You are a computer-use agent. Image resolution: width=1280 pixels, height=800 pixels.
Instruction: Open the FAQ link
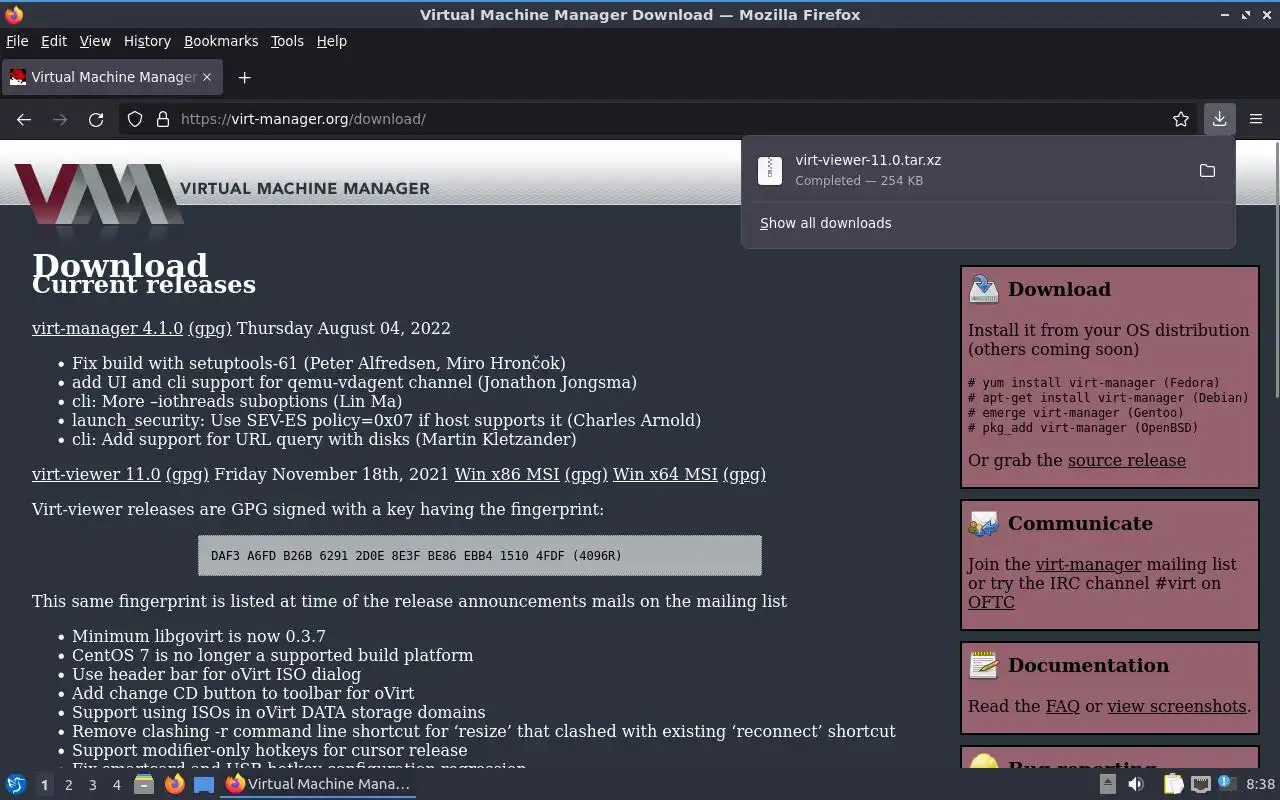pyautogui.click(x=1063, y=706)
